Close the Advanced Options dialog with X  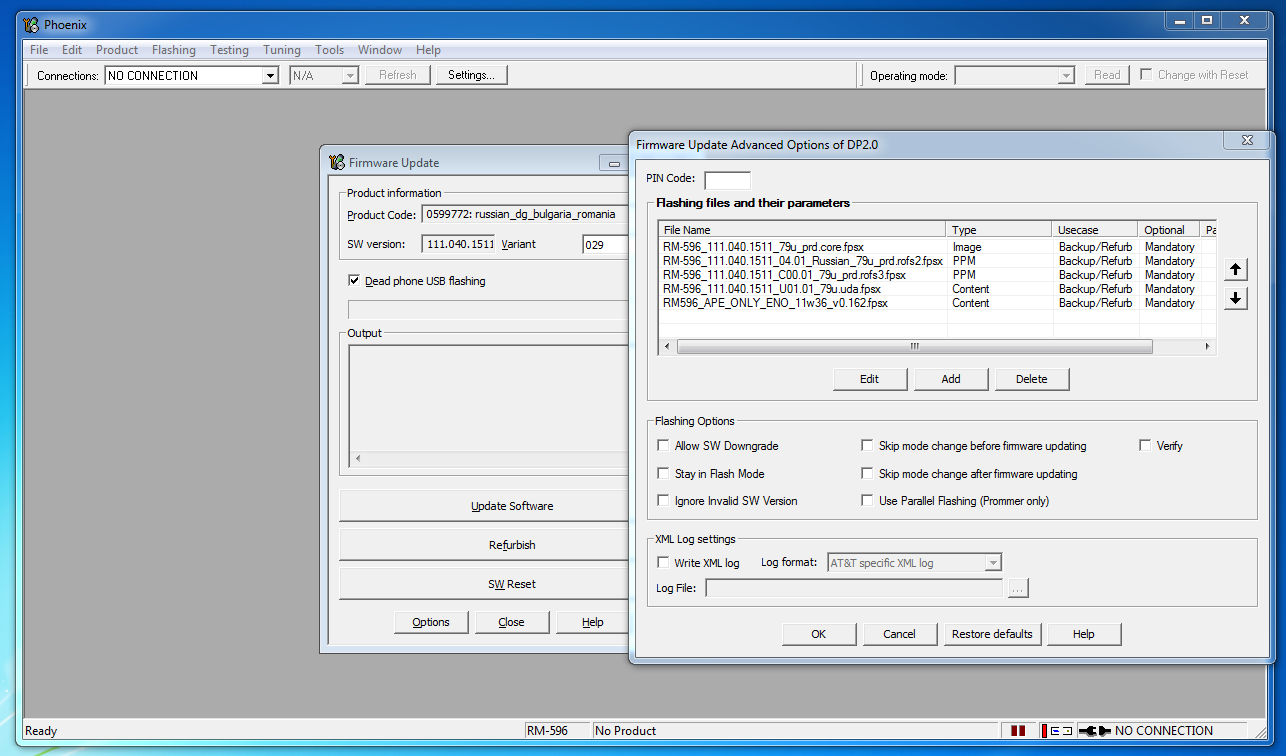pos(1247,141)
